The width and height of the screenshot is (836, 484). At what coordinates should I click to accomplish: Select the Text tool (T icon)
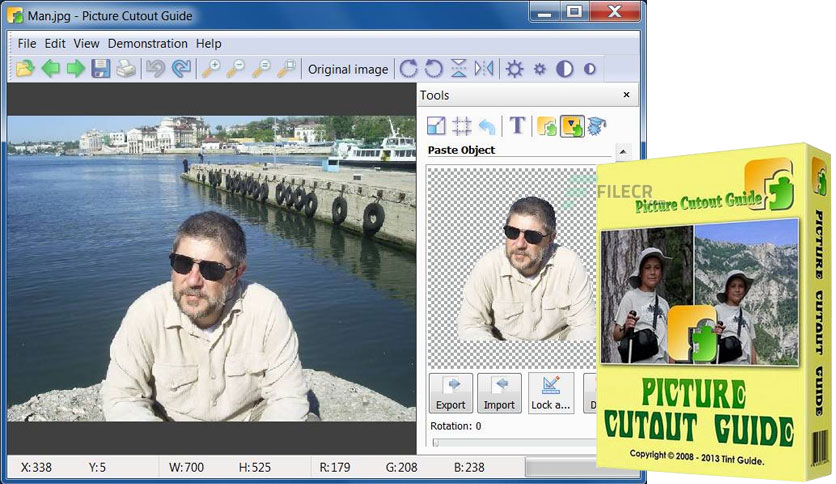pyautogui.click(x=517, y=126)
